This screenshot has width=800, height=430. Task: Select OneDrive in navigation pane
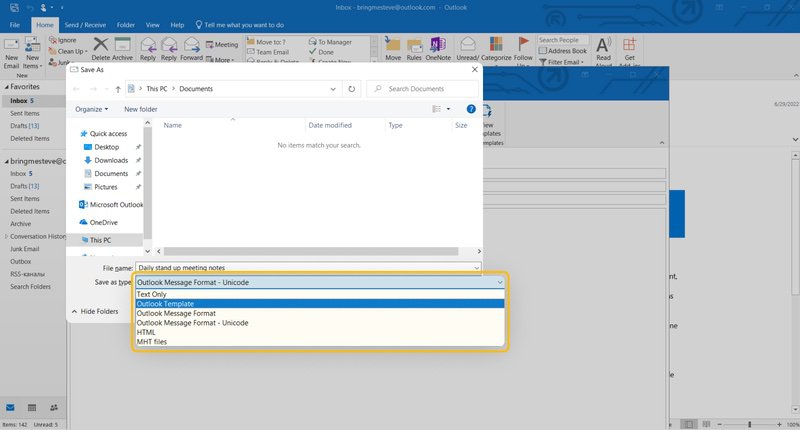tap(98, 222)
